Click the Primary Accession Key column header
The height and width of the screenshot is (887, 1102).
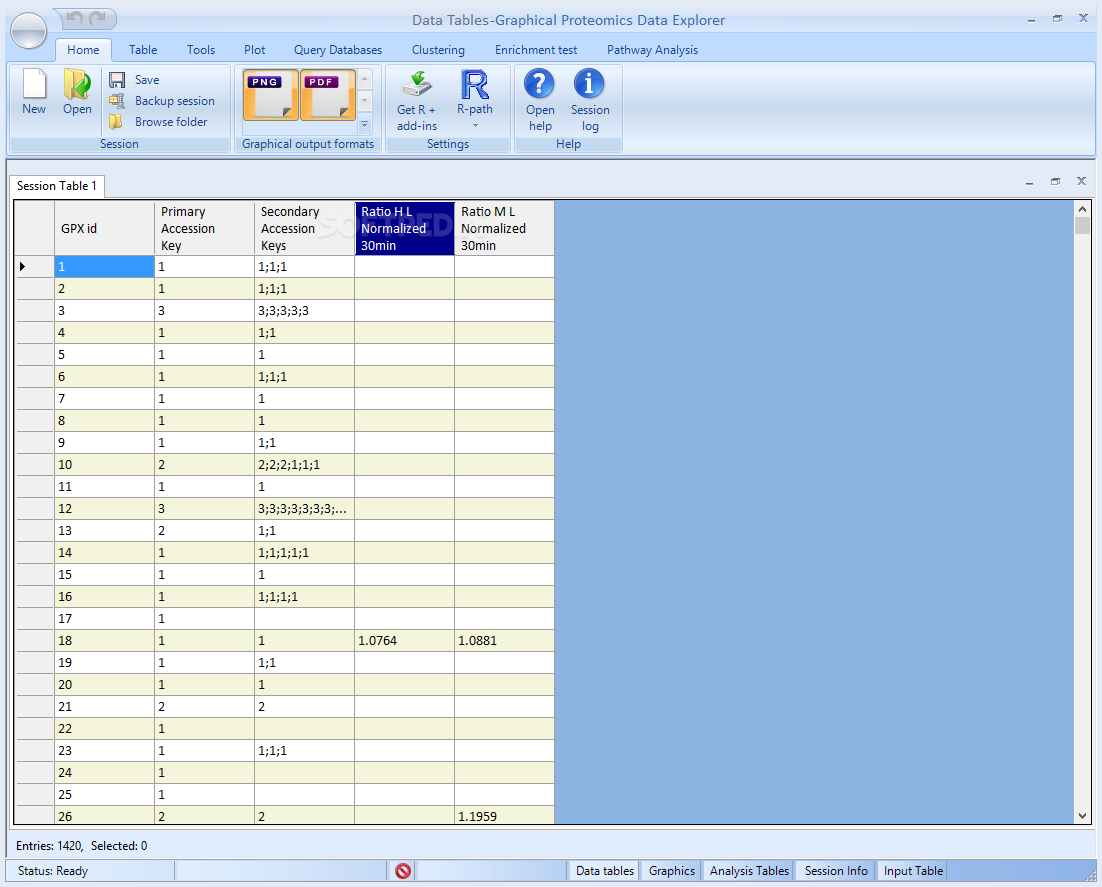[x=204, y=228]
